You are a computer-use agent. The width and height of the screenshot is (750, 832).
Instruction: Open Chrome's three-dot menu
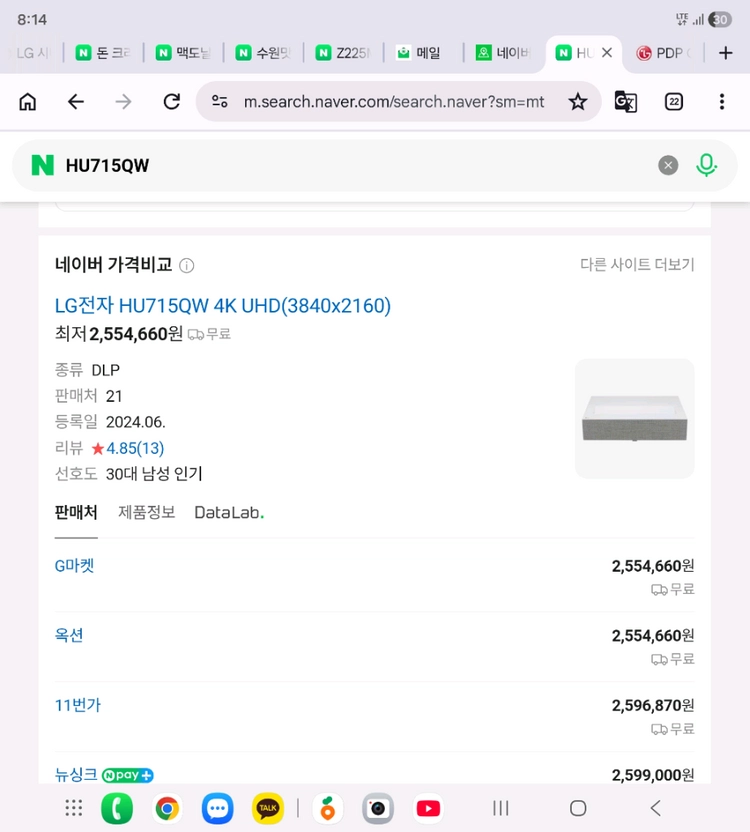(x=721, y=101)
